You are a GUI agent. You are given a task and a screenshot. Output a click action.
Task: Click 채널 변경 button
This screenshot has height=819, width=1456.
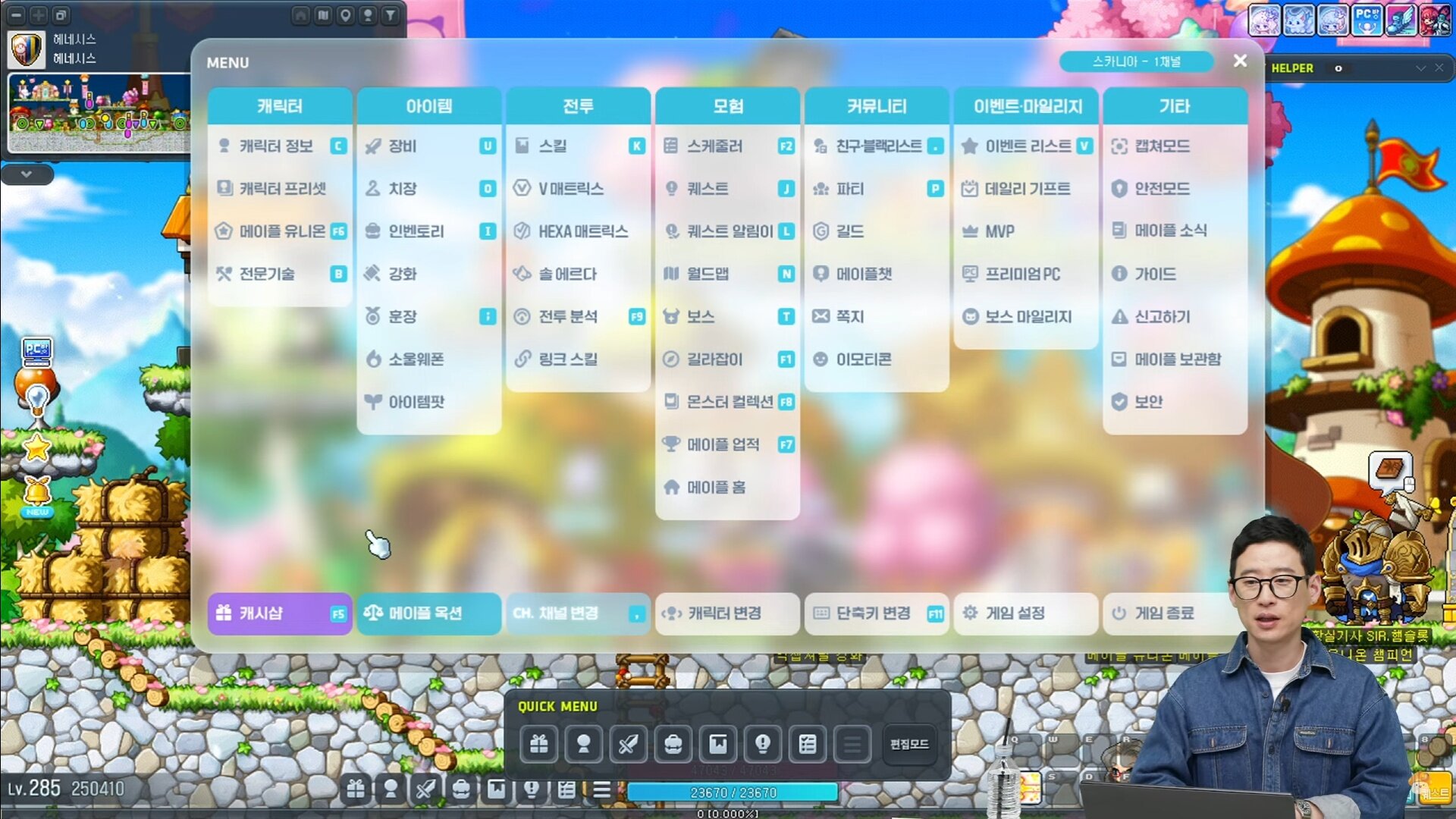pyautogui.click(x=578, y=613)
